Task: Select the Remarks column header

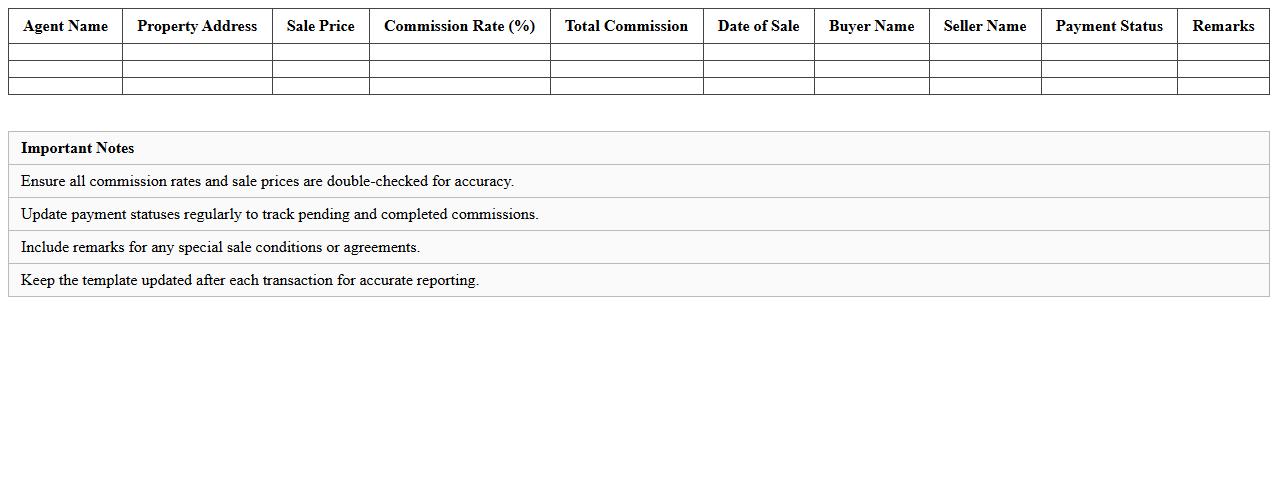Action: 1222,26
